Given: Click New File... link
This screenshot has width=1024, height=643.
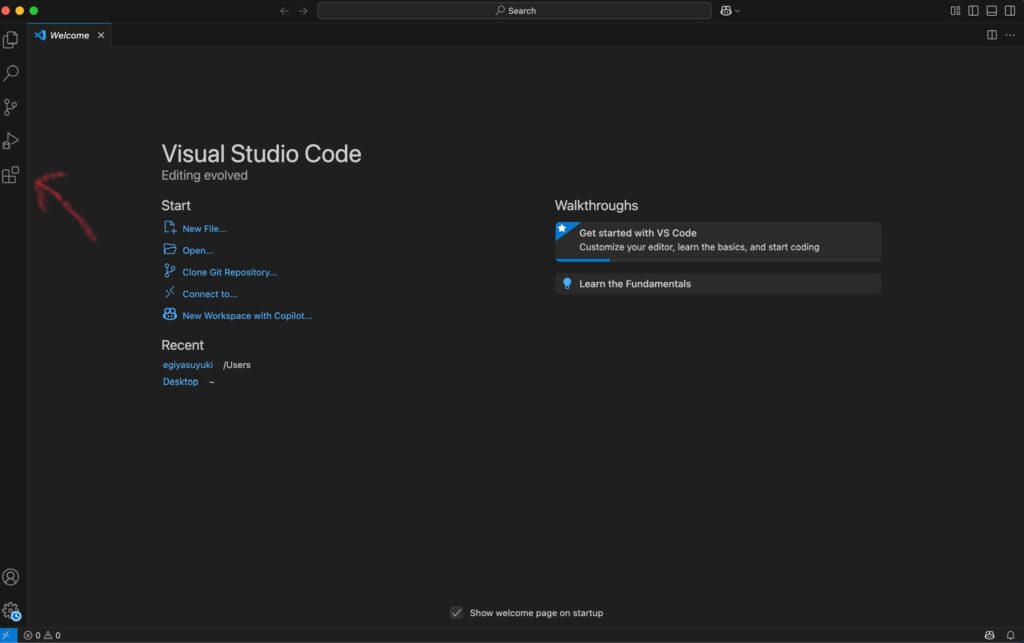Looking at the screenshot, I should point(204,228).
